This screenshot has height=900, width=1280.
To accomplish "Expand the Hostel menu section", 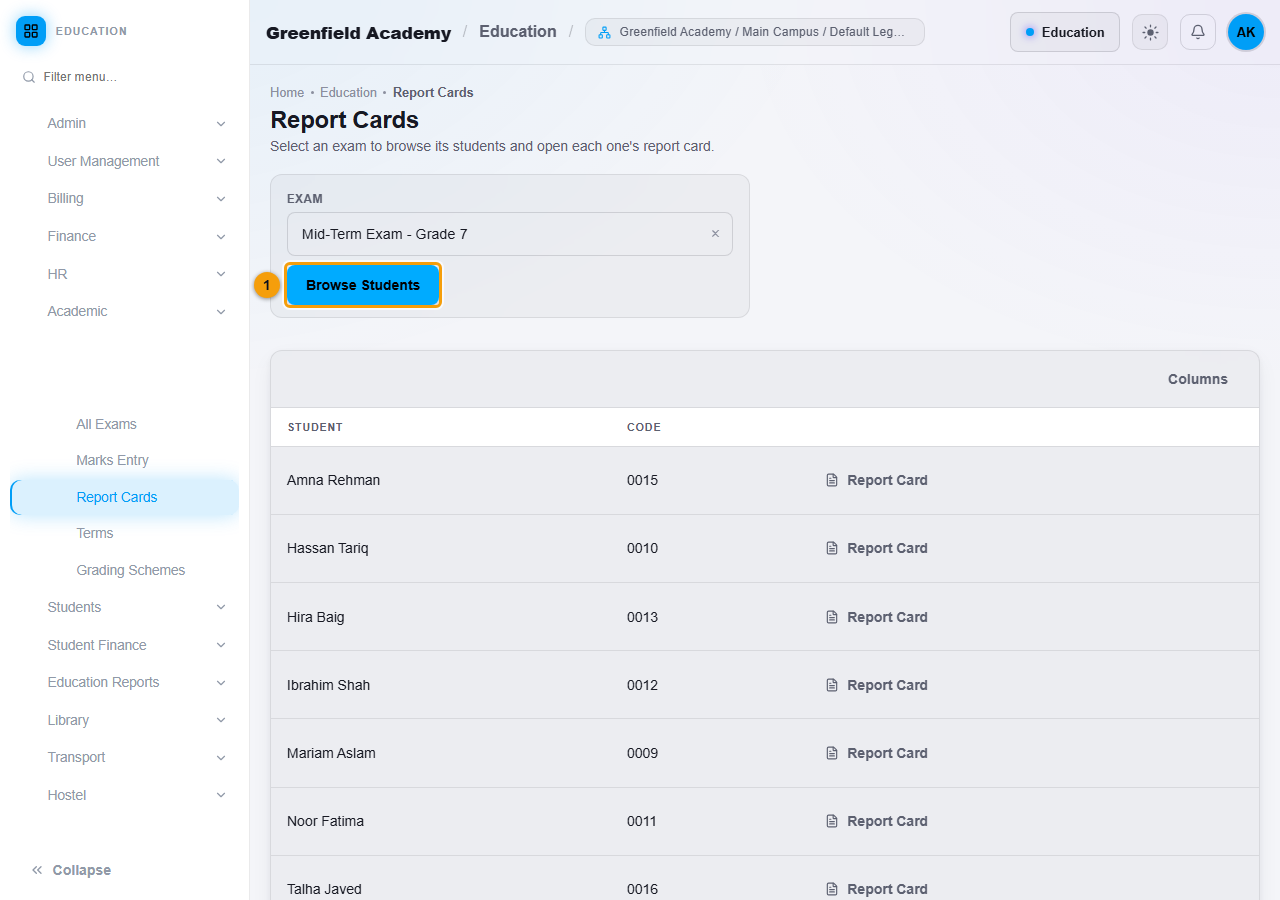I will tap(125, 795).
